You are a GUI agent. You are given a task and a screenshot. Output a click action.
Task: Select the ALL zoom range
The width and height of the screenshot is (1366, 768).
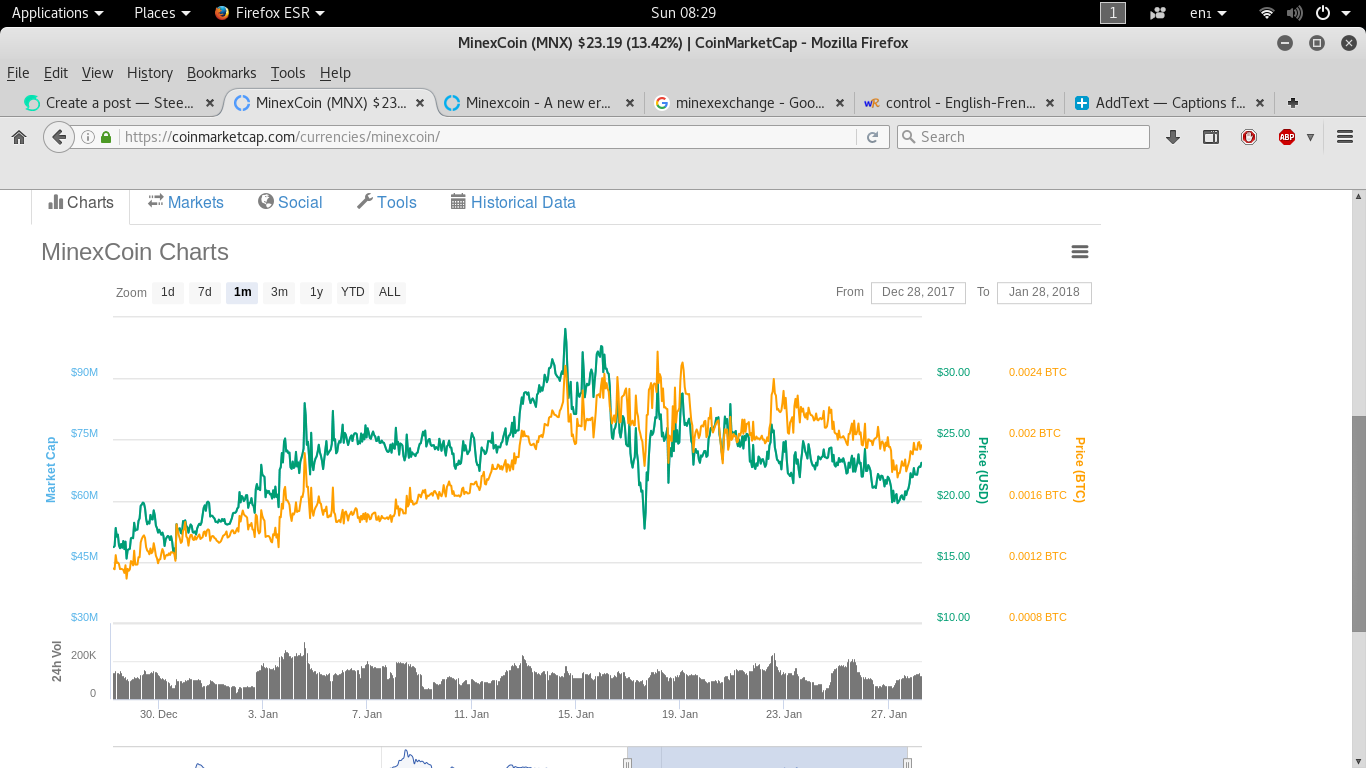pyautogui.click(x=389, y=292)
